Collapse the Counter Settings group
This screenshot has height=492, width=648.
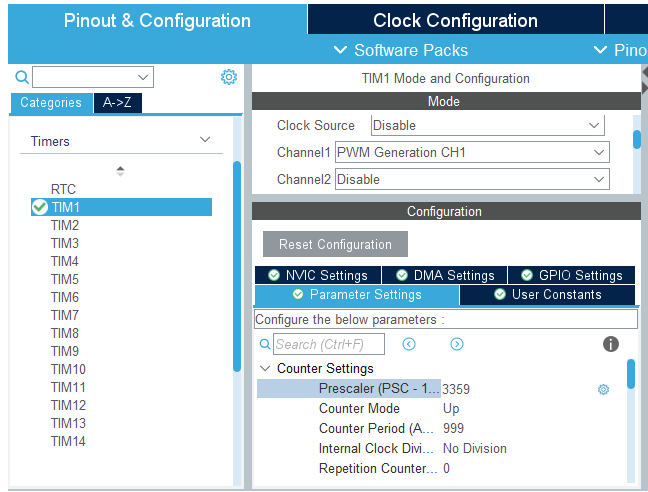click(x=265, y=369)
